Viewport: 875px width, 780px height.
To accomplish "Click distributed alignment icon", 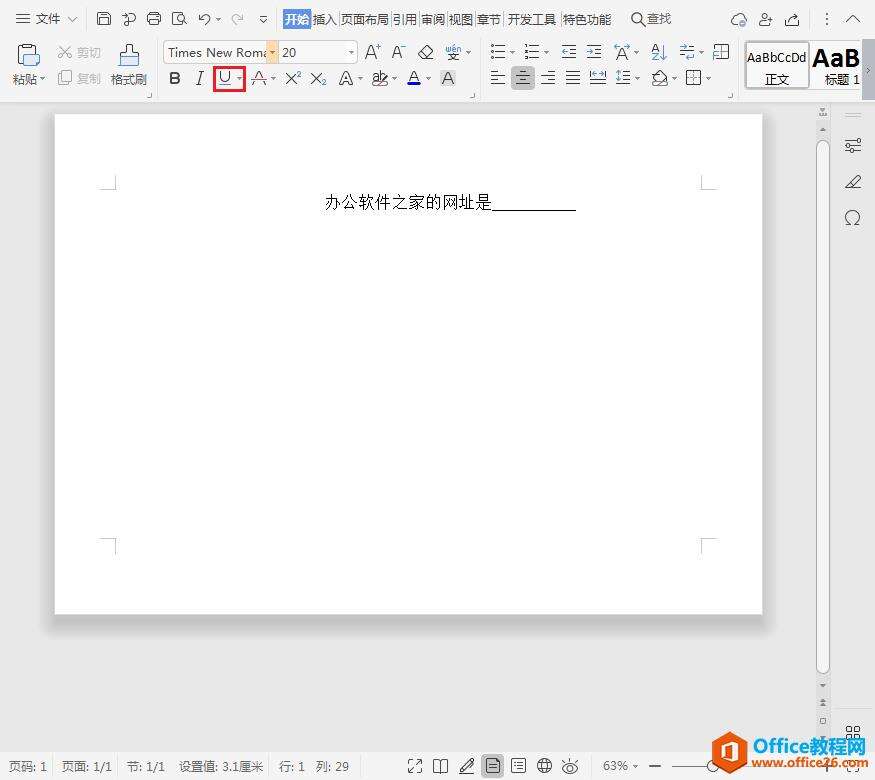I will (x=598, y=78).
